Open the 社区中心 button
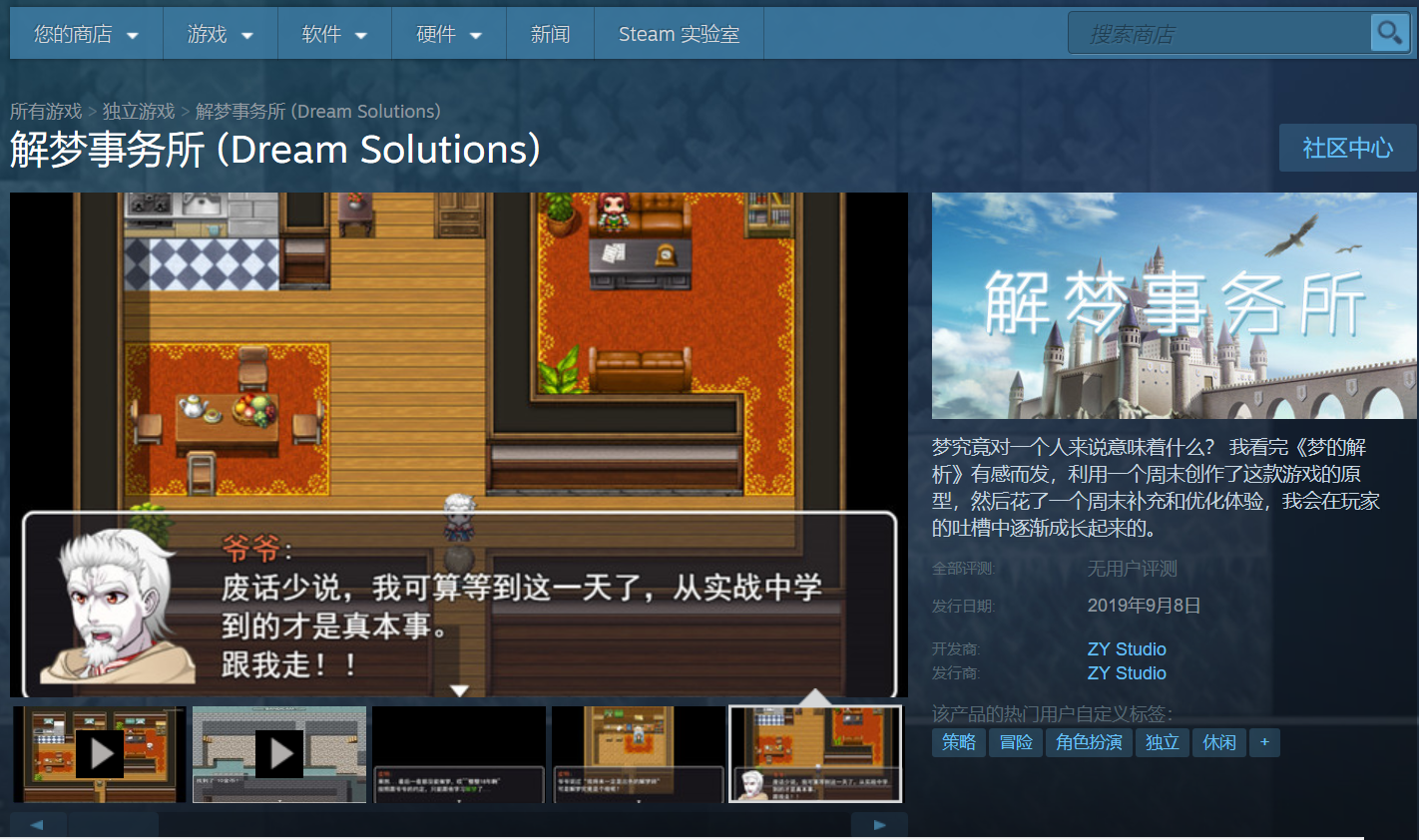This screenshot has width=1419, height=840. 1347,148
